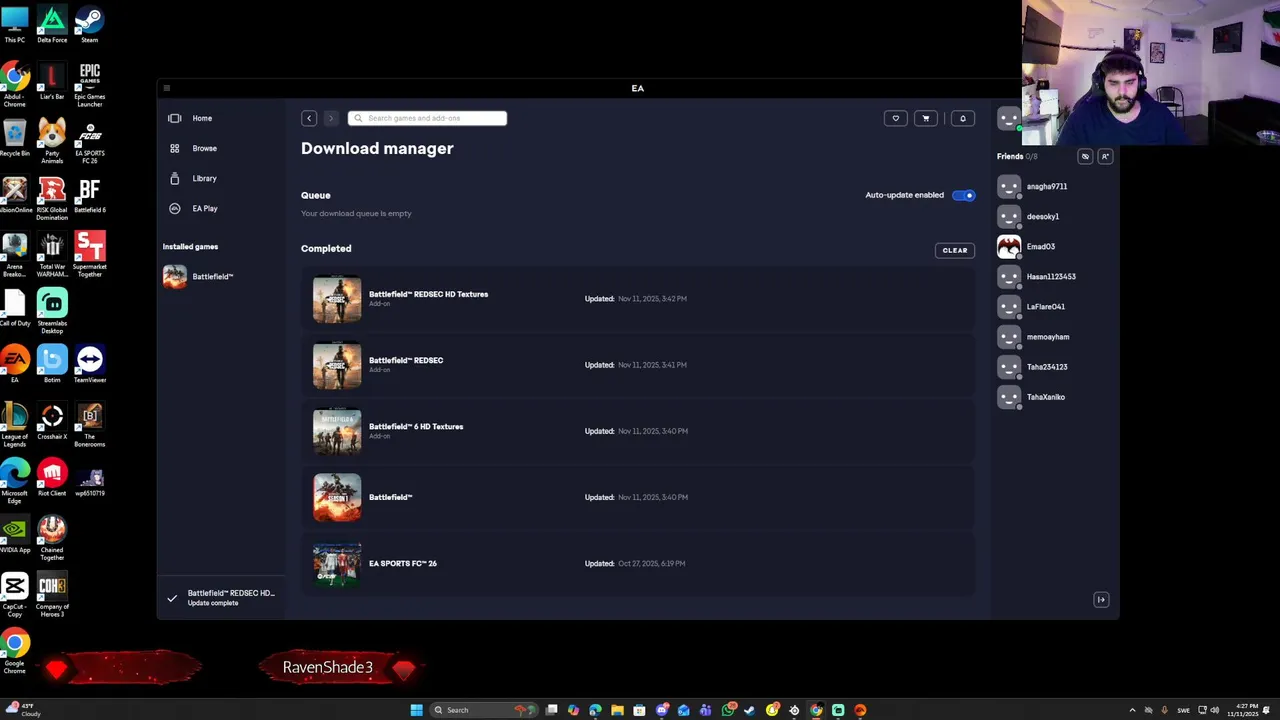Open Discord from the taskbar
This screenshot has width=1280, height=720.
click(x=662, y=710)
